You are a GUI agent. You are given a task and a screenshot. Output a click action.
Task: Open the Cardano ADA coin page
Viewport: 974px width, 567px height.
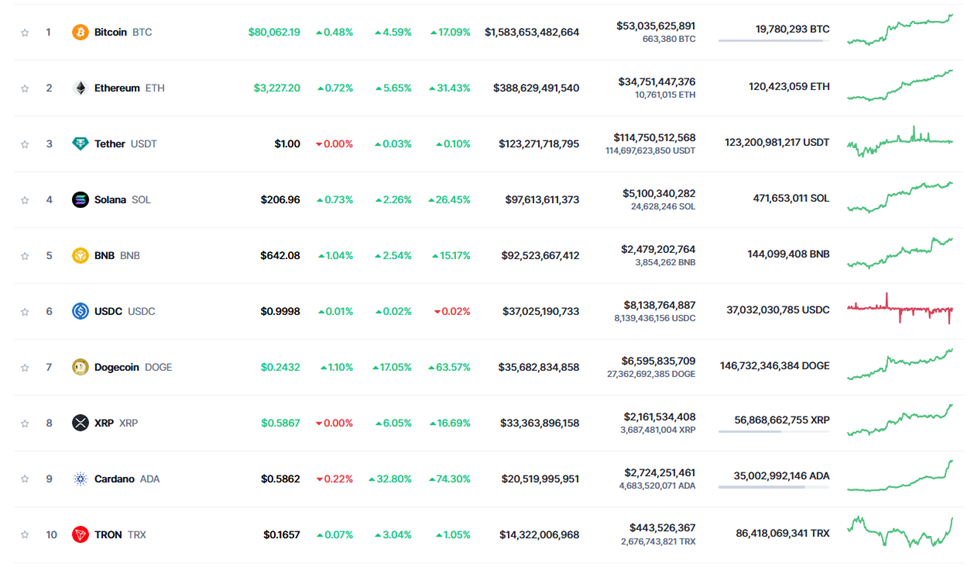tap(127, 479)
